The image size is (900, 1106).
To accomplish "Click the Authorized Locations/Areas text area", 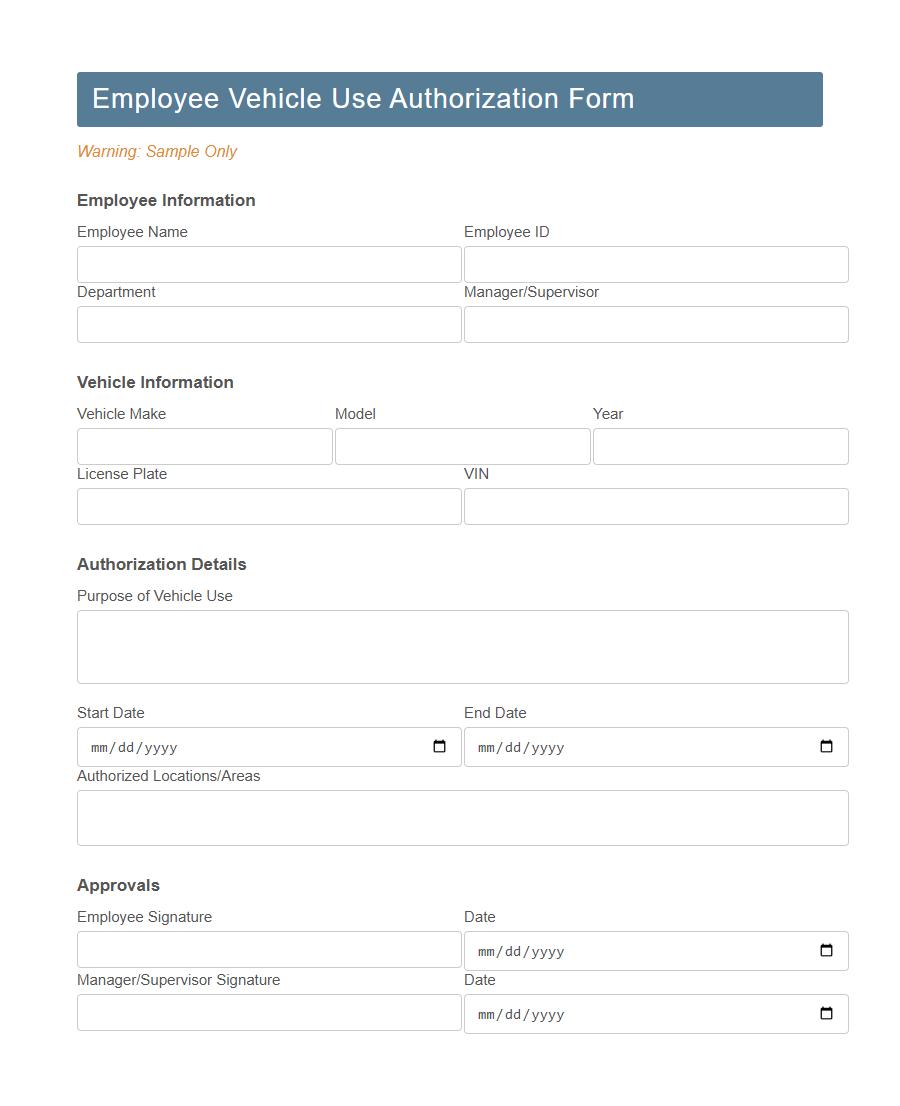I will [x=462, y=817].
